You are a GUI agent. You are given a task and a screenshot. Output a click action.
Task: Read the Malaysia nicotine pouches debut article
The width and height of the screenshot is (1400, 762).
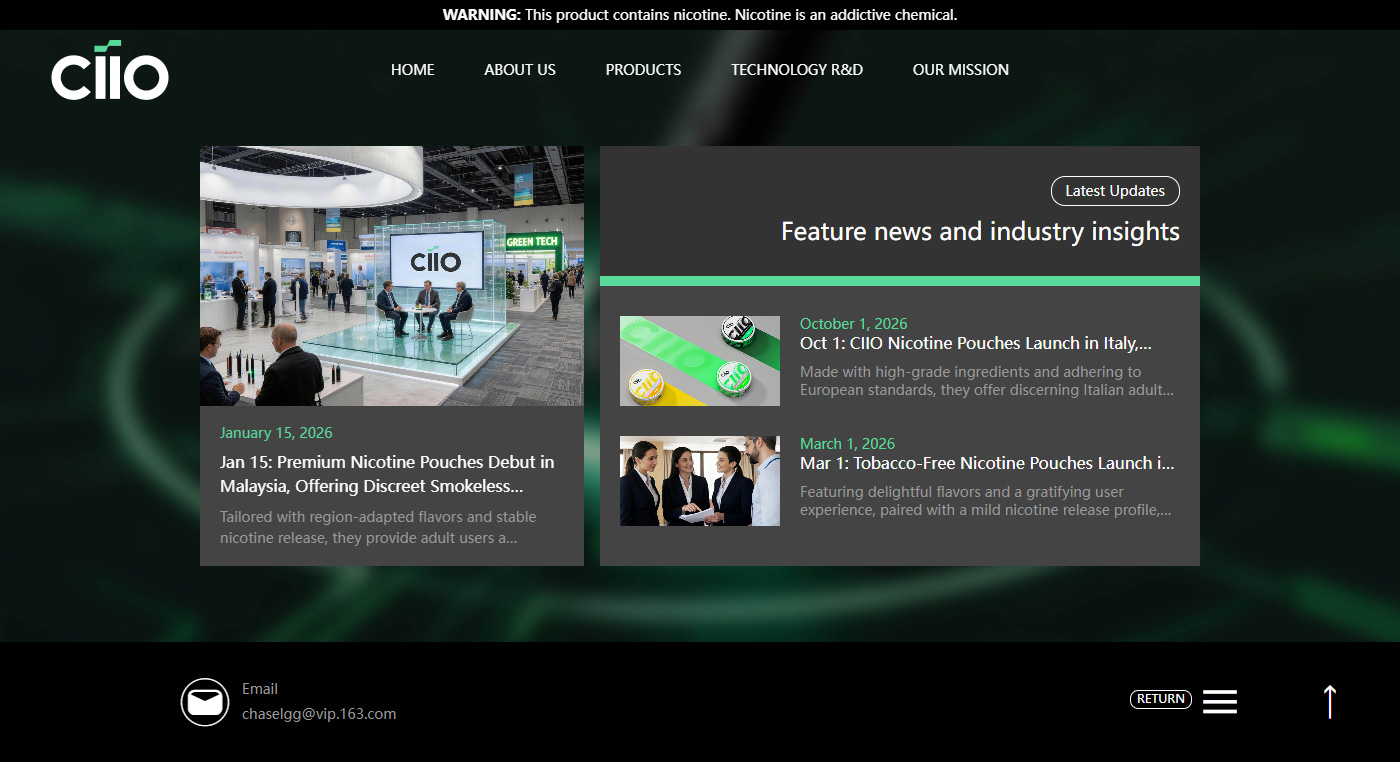click(x=386, y=474)
